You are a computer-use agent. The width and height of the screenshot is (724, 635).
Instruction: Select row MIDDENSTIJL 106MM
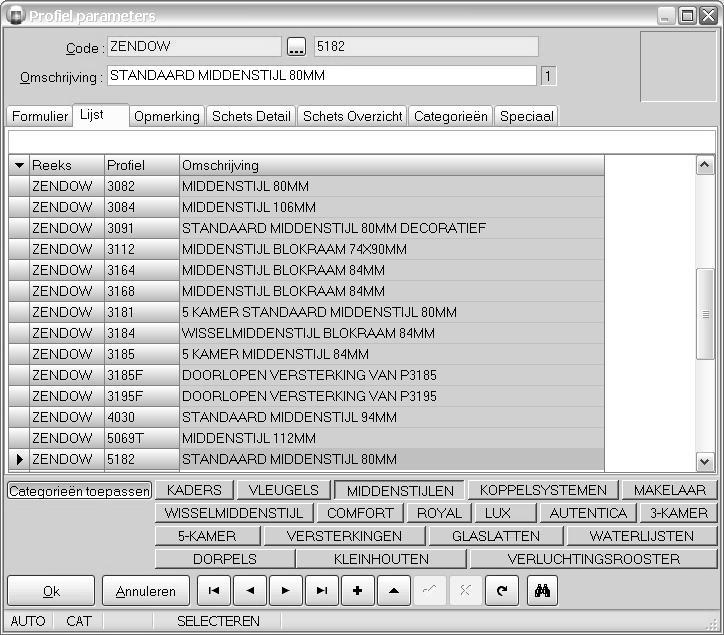pyautogui.click(x=307, y=207)
